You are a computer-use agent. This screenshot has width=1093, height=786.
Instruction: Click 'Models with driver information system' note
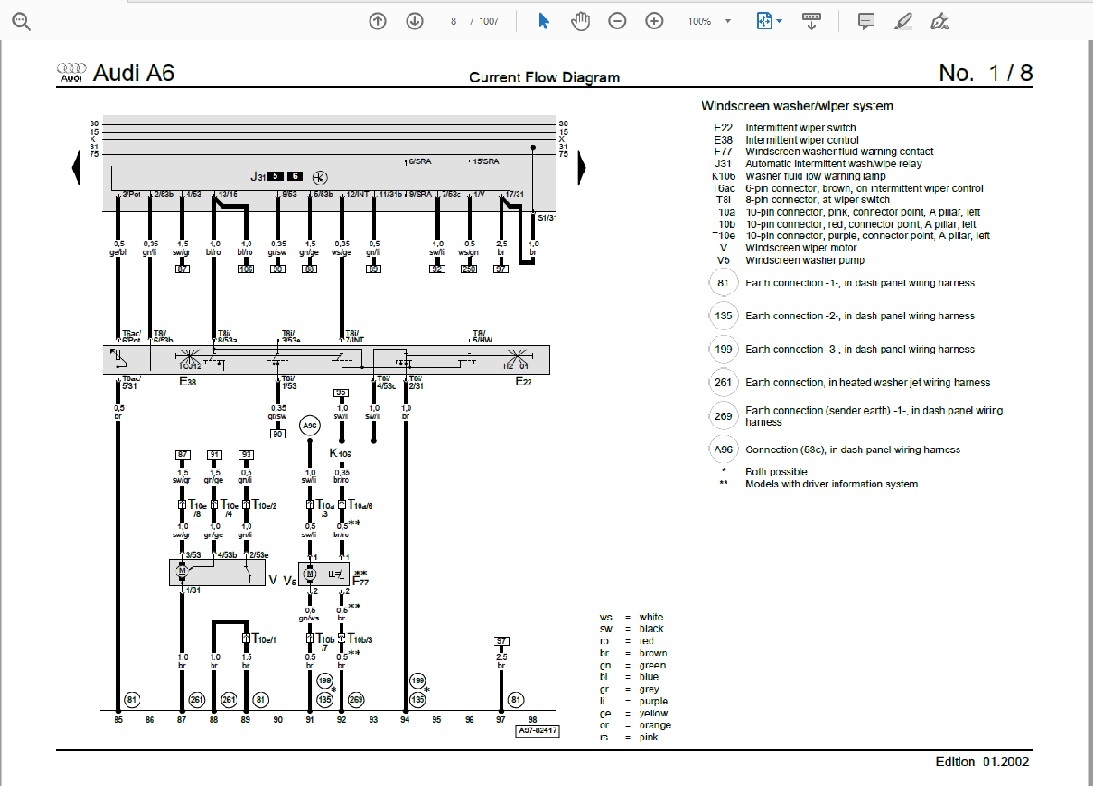832,484
